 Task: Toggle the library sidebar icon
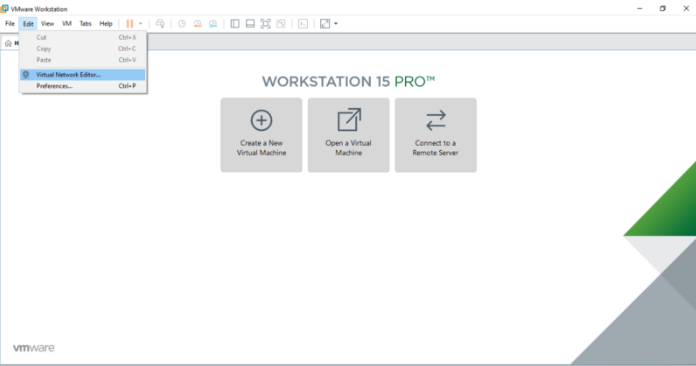click(x=235, y=24)
